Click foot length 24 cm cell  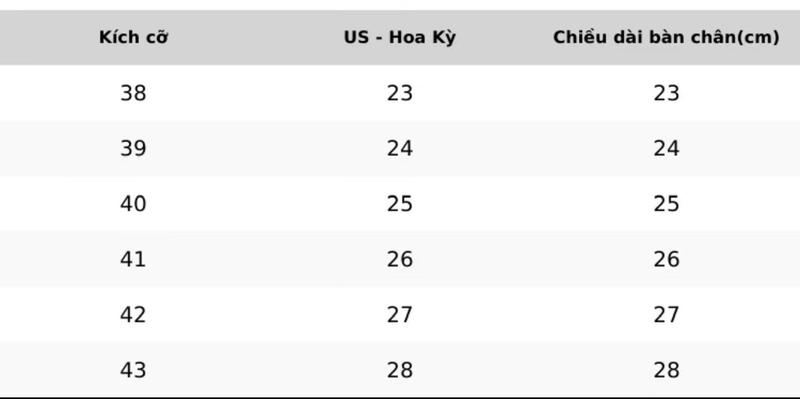pos(666,148)
